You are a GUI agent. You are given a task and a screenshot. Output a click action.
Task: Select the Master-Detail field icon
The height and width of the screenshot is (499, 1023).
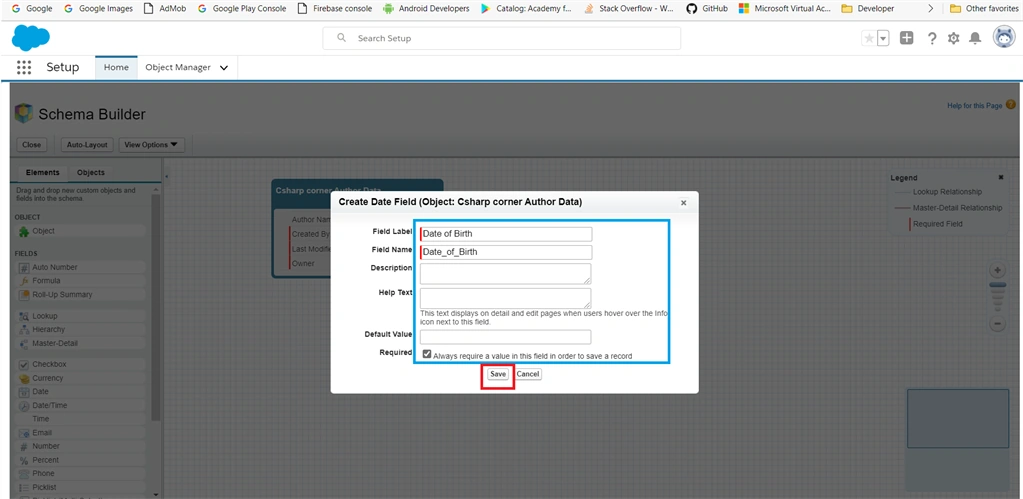(x=23, y=344)
